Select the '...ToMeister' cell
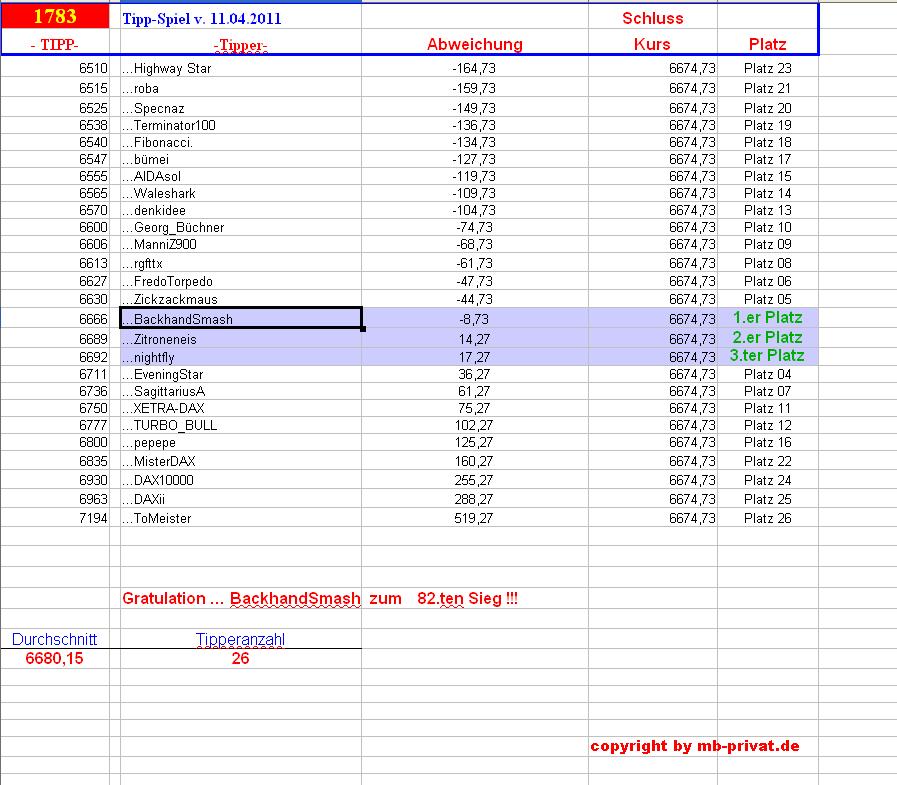The height and width of the screenshot is (785, 897). point(241,518)
